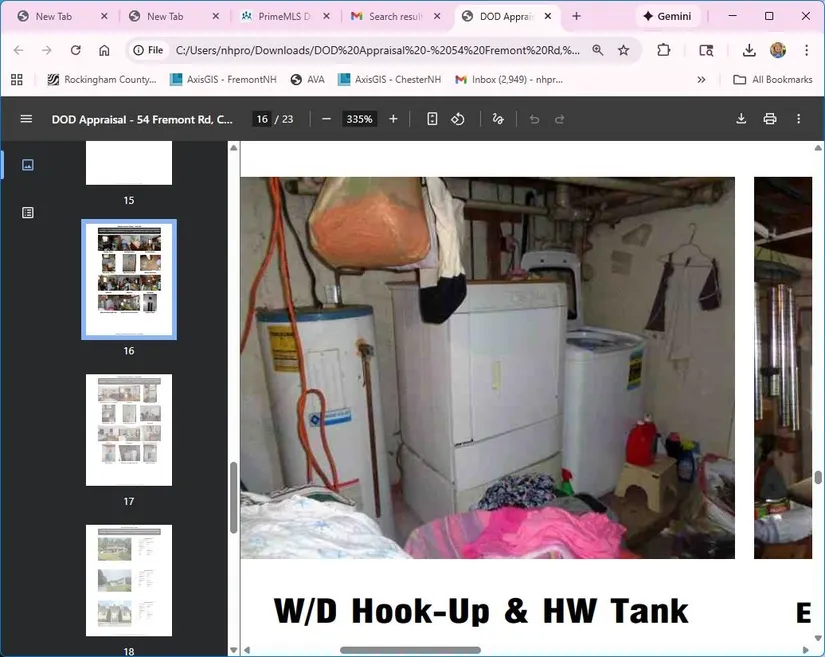This screenshot has width=825, height=657.
Task: Rotate the PDF counterclockwise
Action: pos(458,119)
